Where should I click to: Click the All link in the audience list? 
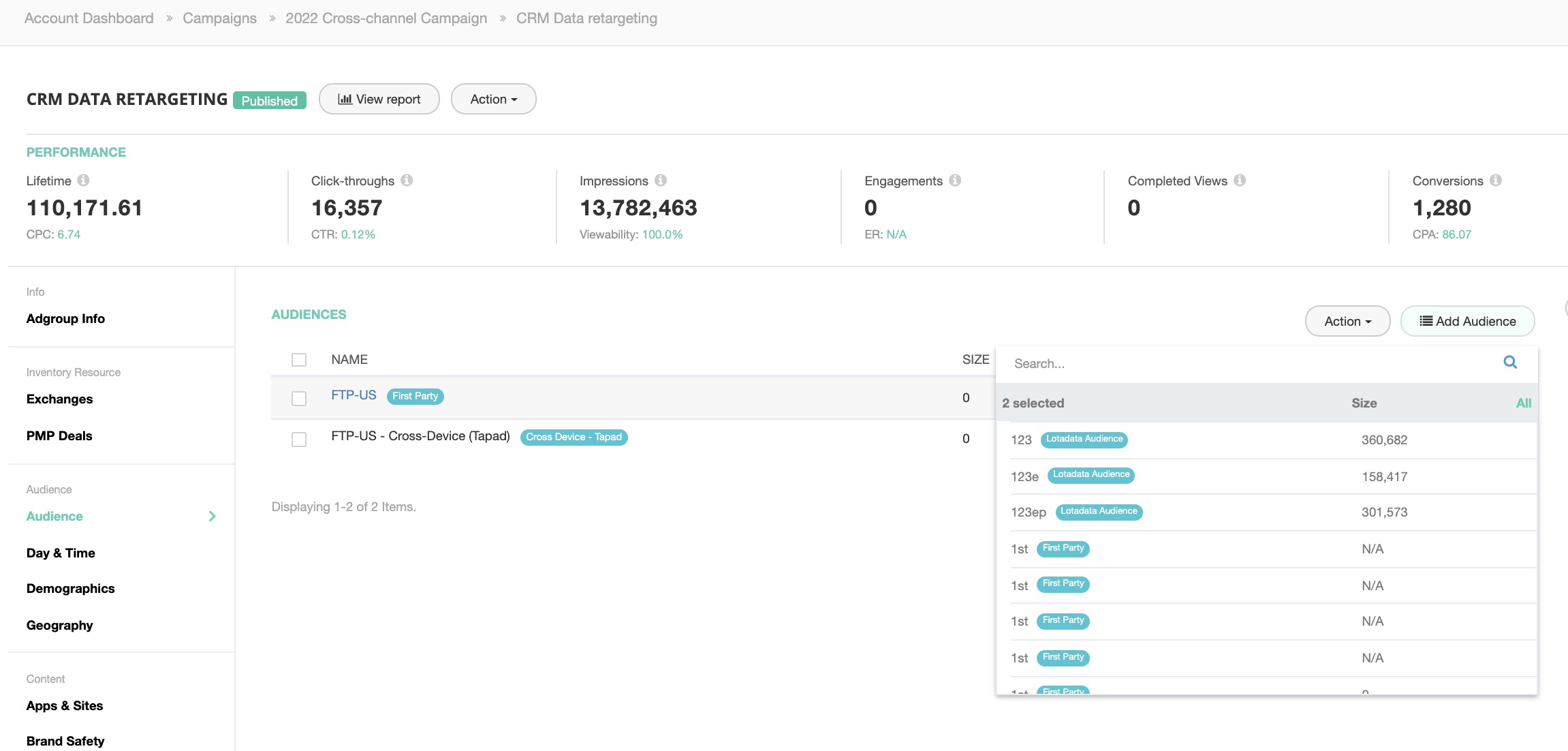pyautogui.click(x=1523, y=403)
